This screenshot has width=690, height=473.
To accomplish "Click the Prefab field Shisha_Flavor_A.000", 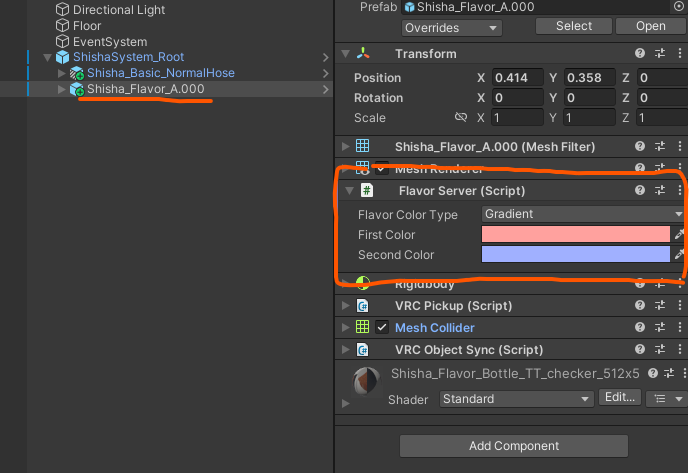I will [536, 7].
